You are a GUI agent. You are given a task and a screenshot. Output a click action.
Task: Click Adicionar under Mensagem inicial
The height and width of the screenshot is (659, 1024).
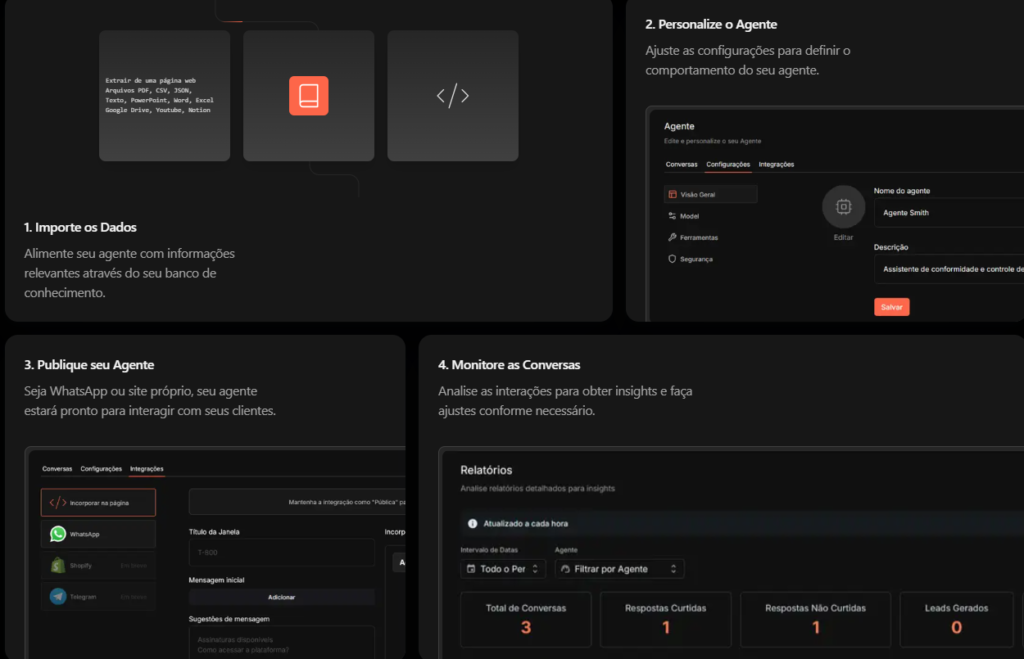[x=281, y=596]
